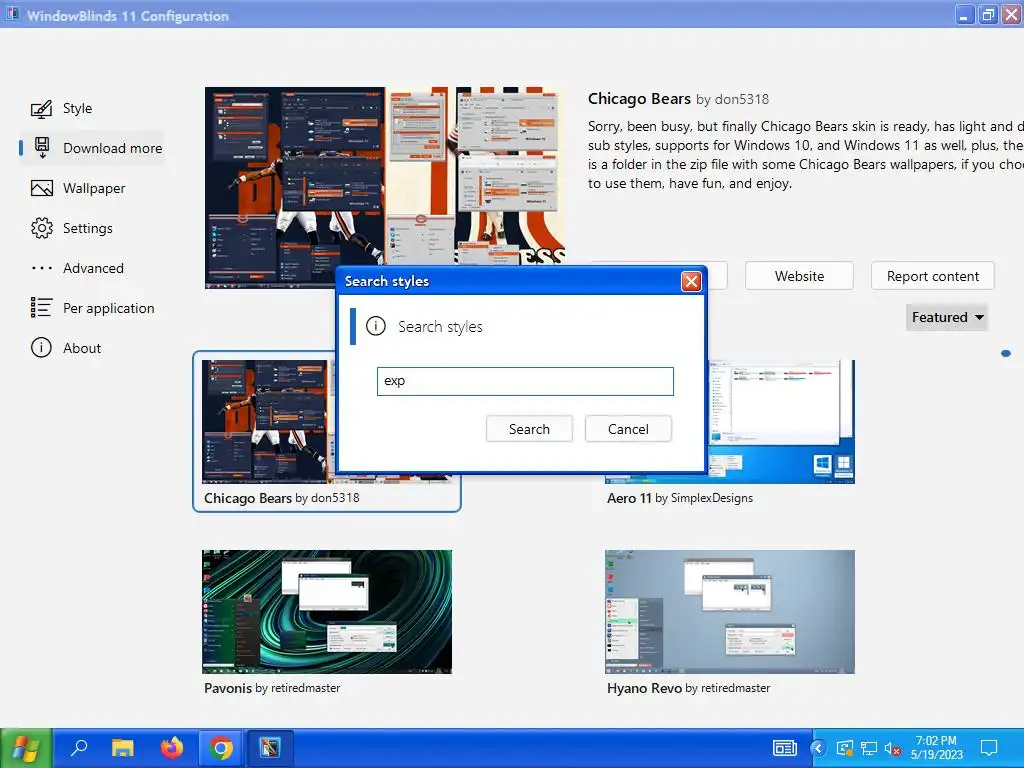Viewport: 1024px width, 768px height.
Task: Click the About info icon
Action: click(x=41, y=347)
